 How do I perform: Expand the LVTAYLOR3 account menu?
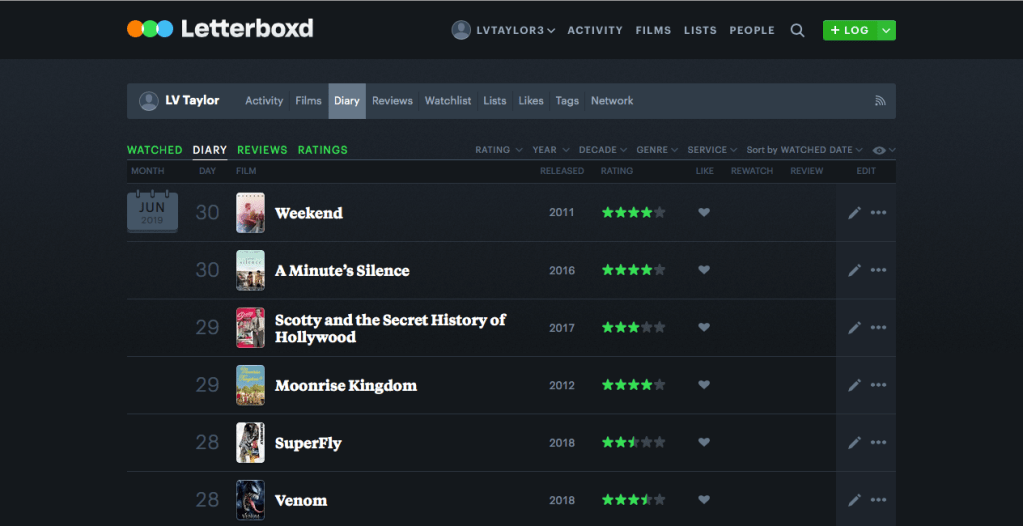pos(504,30)
